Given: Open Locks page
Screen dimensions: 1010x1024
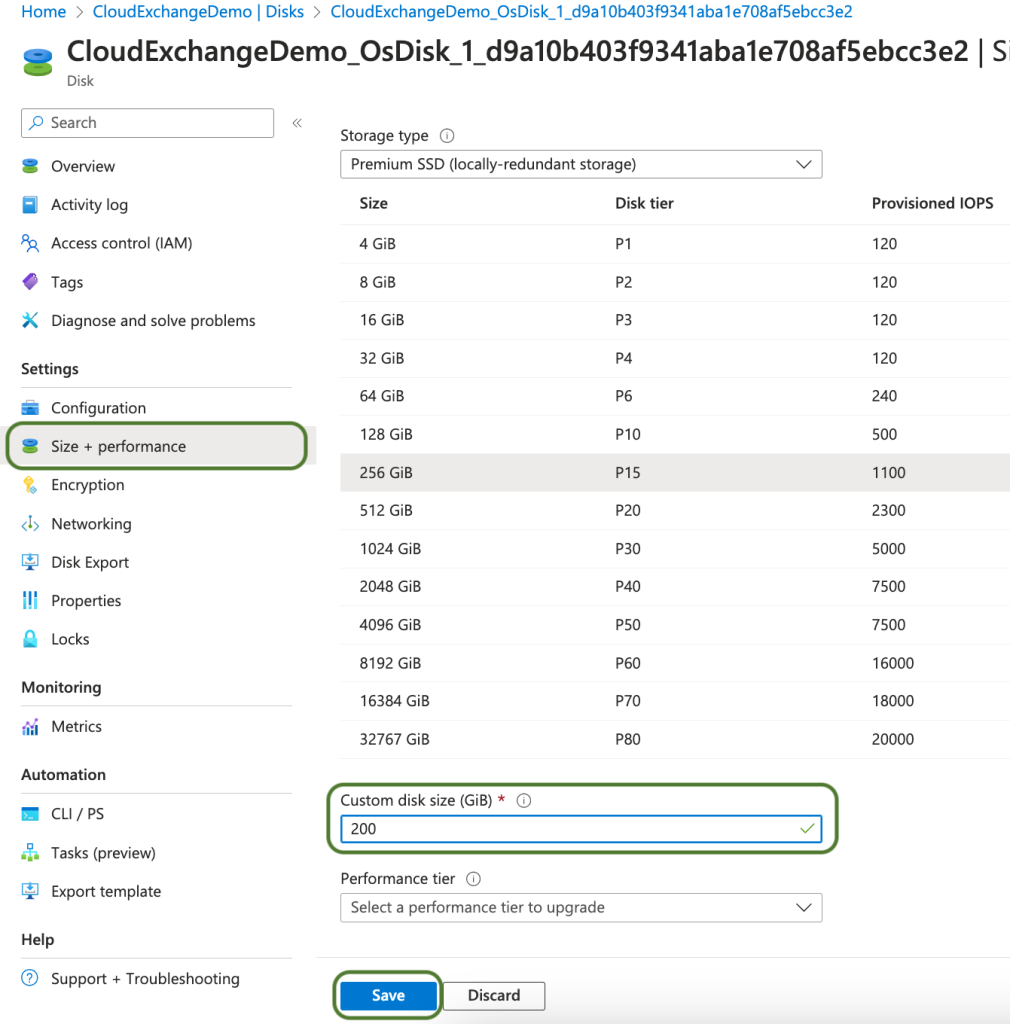Looking at the screenshot, I should 70,639.
